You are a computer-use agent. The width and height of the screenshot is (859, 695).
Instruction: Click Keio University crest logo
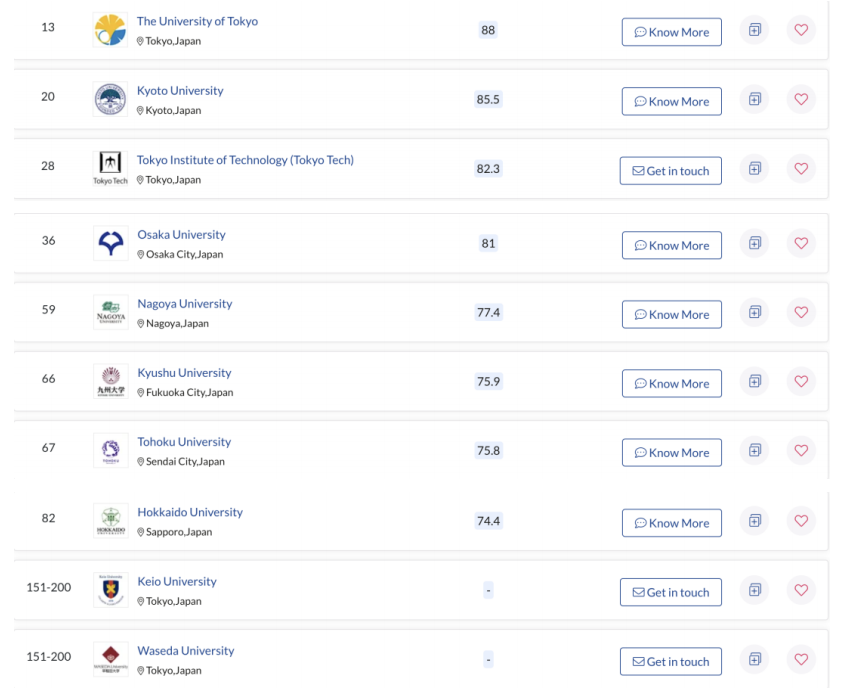pyautogui.click(x=111, y=590)
